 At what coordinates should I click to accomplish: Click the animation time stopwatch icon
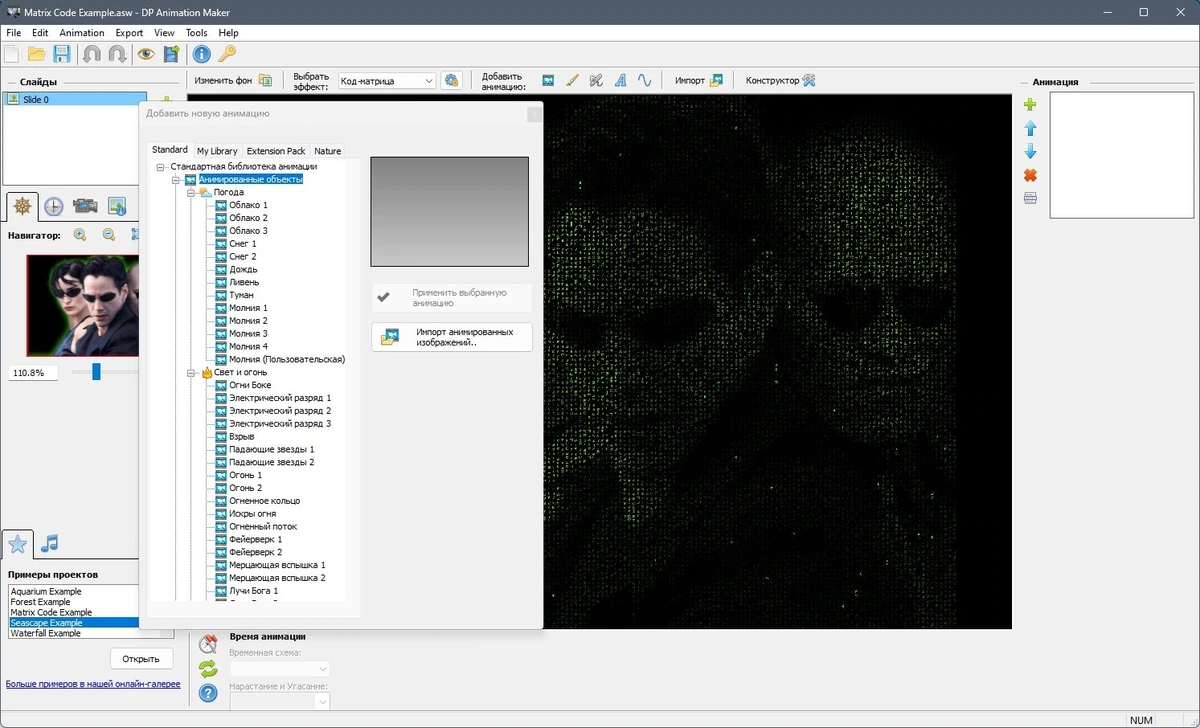[208, 643]
